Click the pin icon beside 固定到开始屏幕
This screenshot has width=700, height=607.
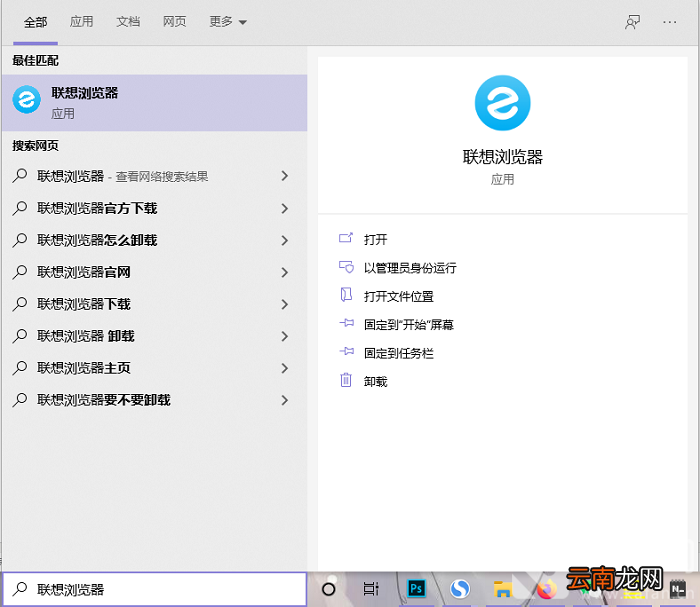[346, 323]
